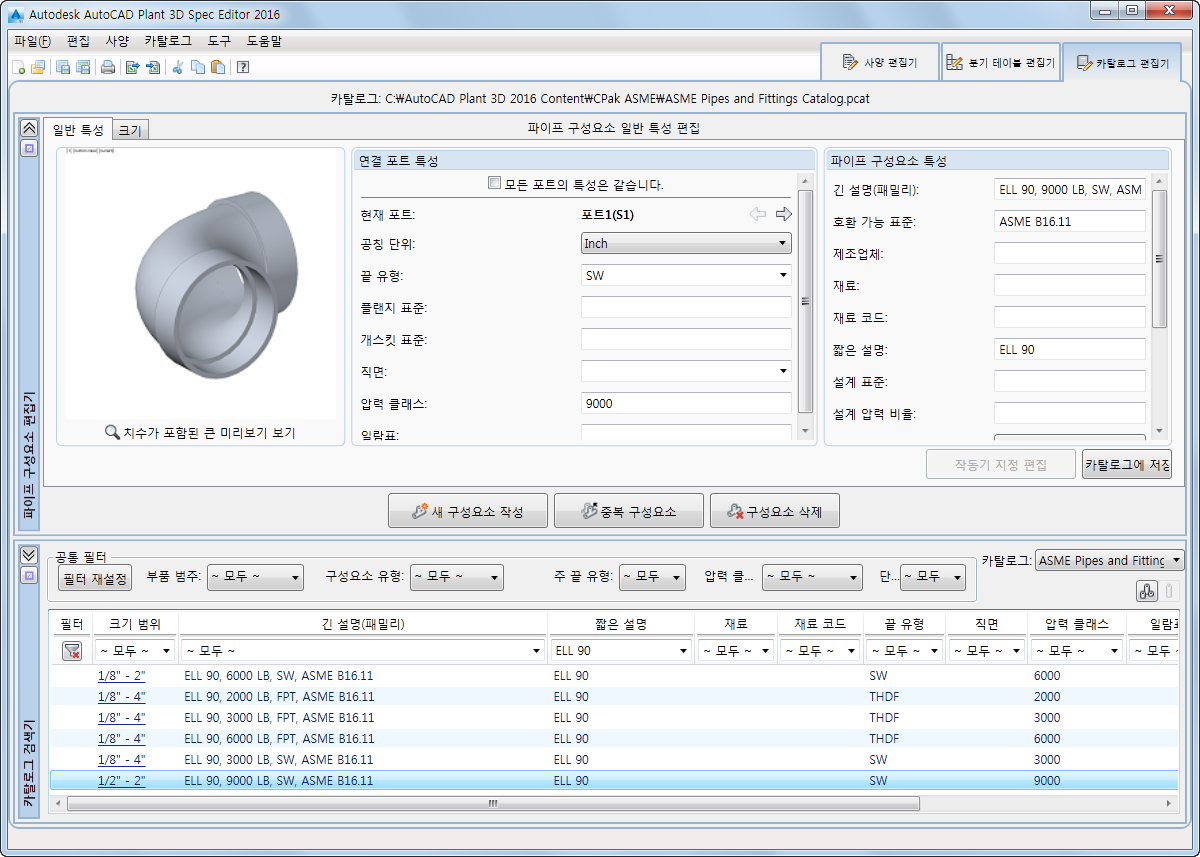Click the square icon under the upper chevron
Screen dimensions: 1200x857
[x=29, y=148]
